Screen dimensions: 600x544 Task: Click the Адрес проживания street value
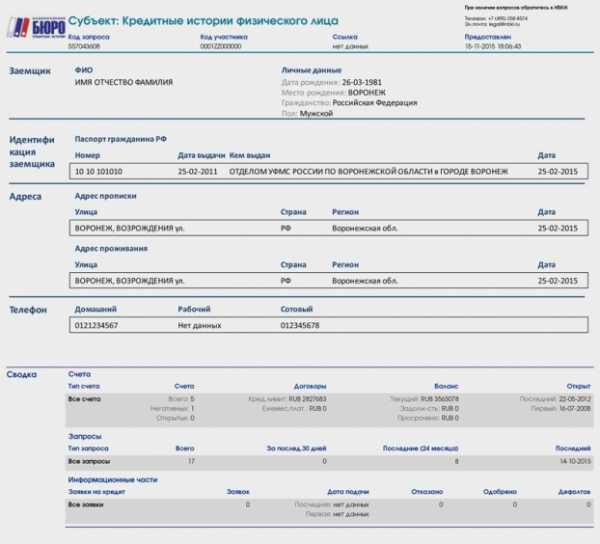129,281
